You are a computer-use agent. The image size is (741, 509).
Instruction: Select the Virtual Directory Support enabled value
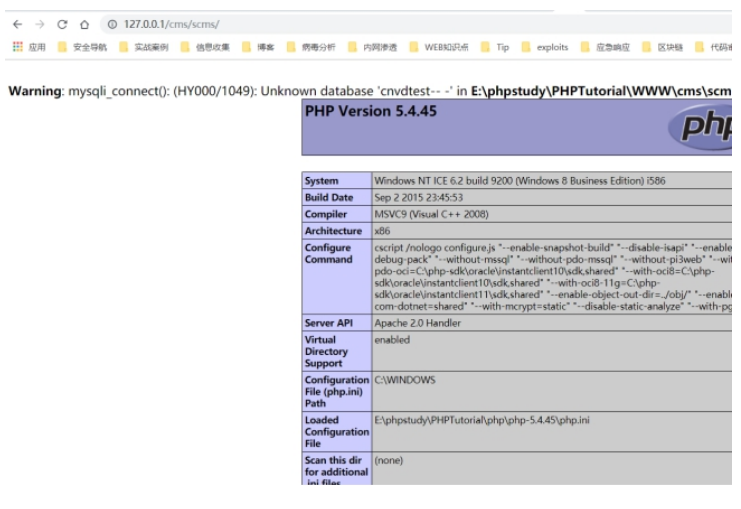pos(392,340)
